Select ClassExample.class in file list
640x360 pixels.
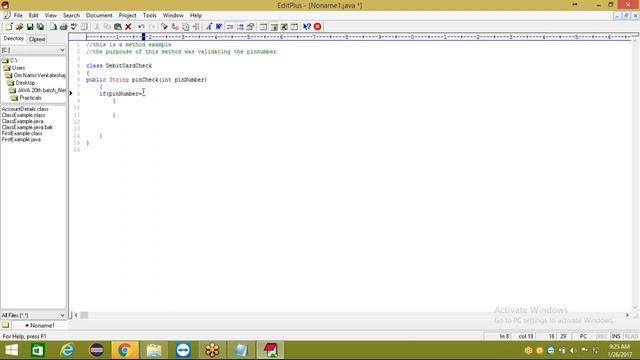click(x=23, y=115)
